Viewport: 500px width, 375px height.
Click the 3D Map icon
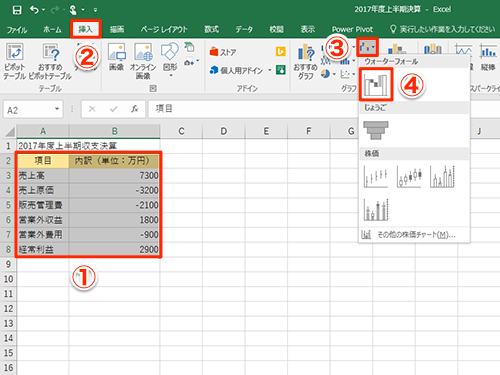pyautogui.click(x=433, y=49)
